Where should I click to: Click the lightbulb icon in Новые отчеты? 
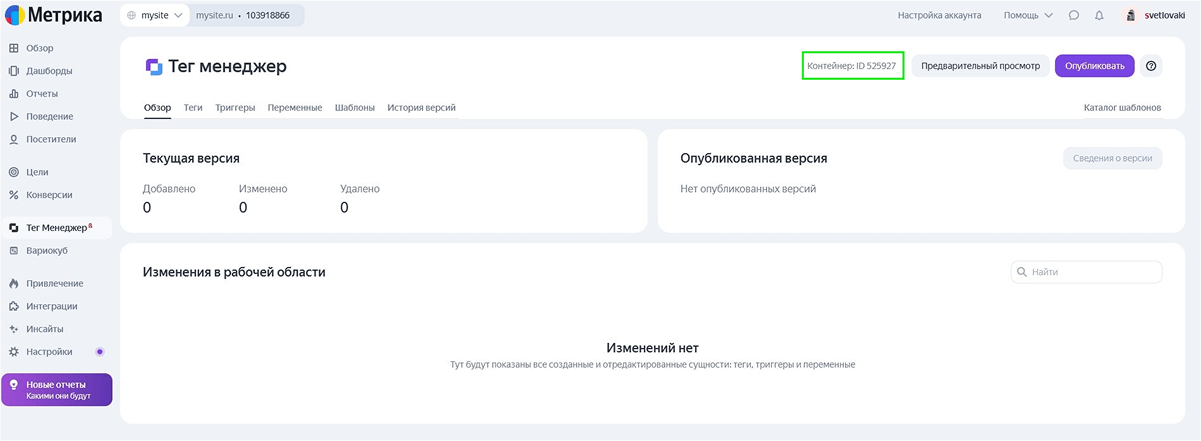pyautogui.click(x=14, y=385)
